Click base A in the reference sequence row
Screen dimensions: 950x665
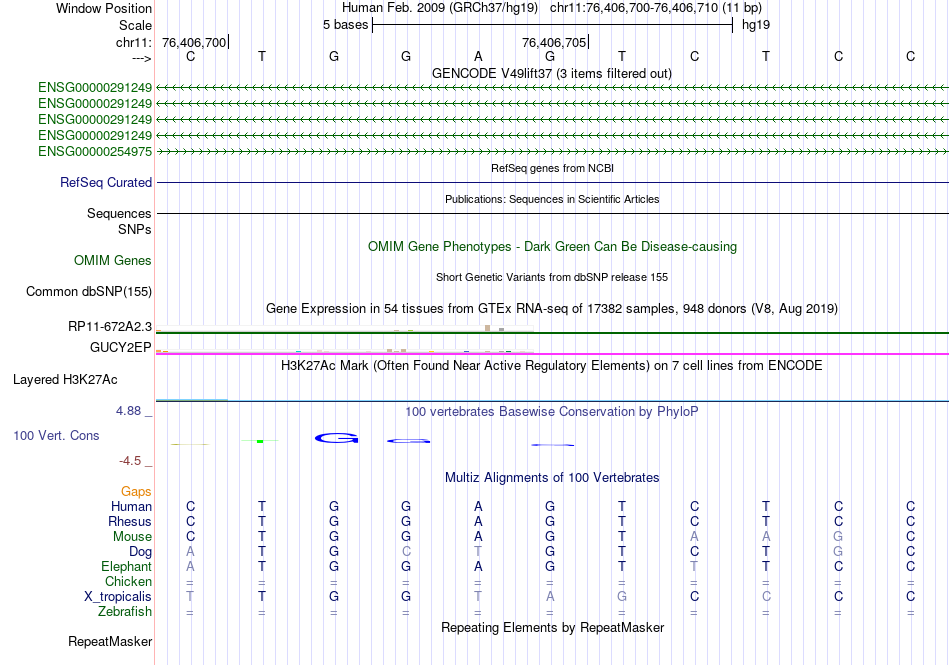(478, 56)
